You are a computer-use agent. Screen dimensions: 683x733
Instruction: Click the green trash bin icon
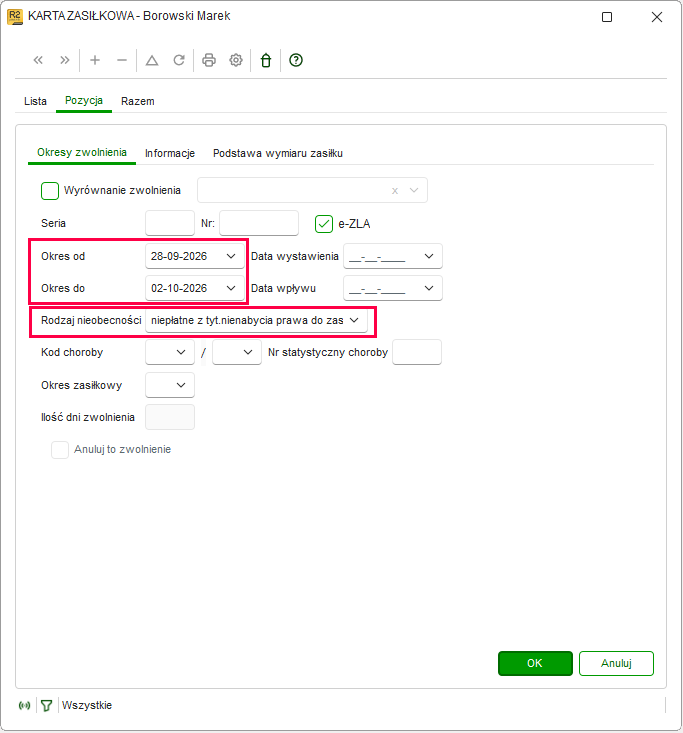tap(266, 60)
